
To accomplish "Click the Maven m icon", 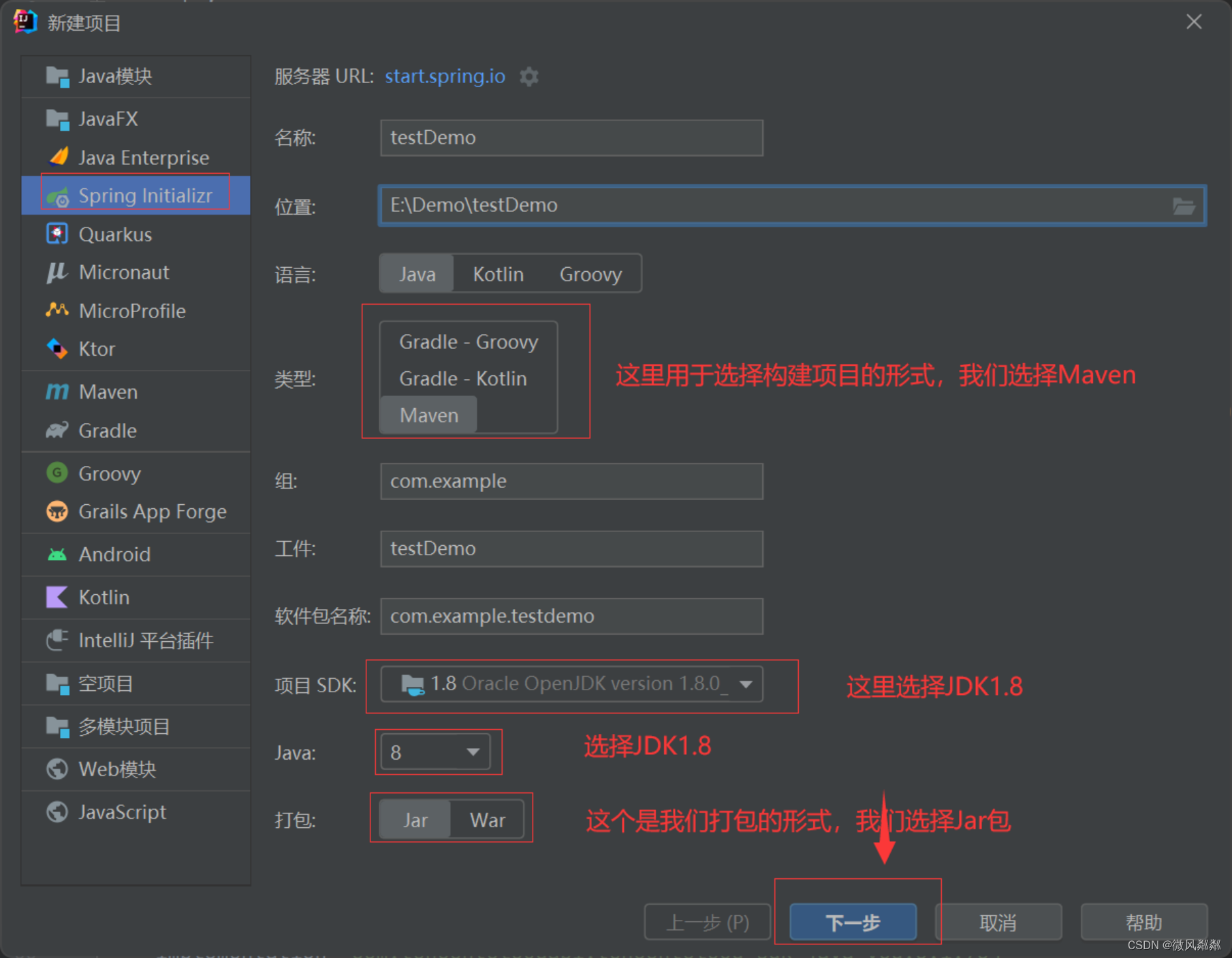I will [x=57, y=392].
